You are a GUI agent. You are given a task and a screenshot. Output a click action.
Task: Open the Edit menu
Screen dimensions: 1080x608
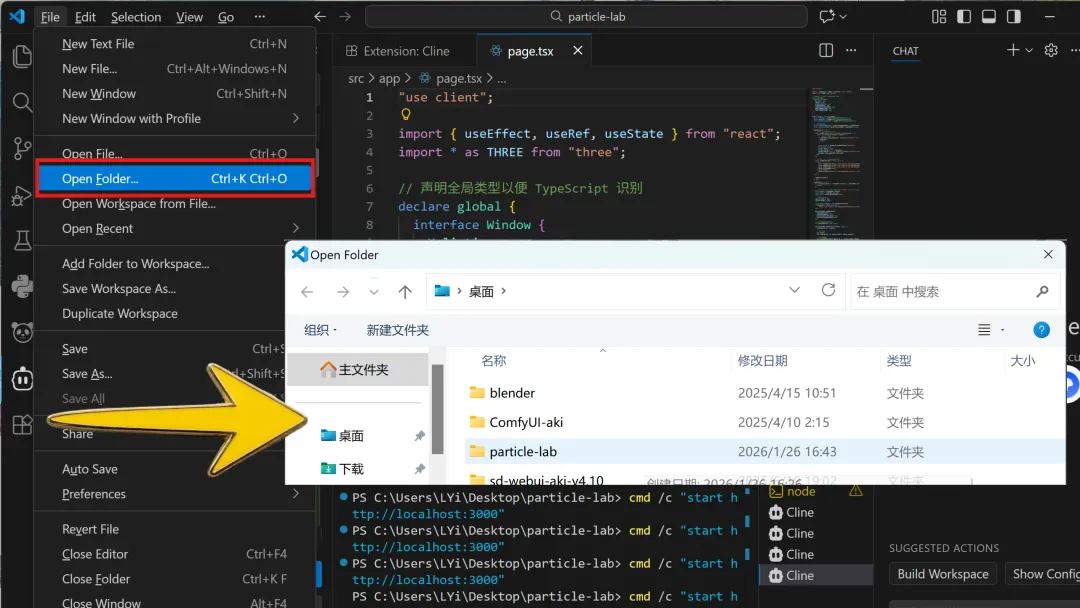[85, 17]
